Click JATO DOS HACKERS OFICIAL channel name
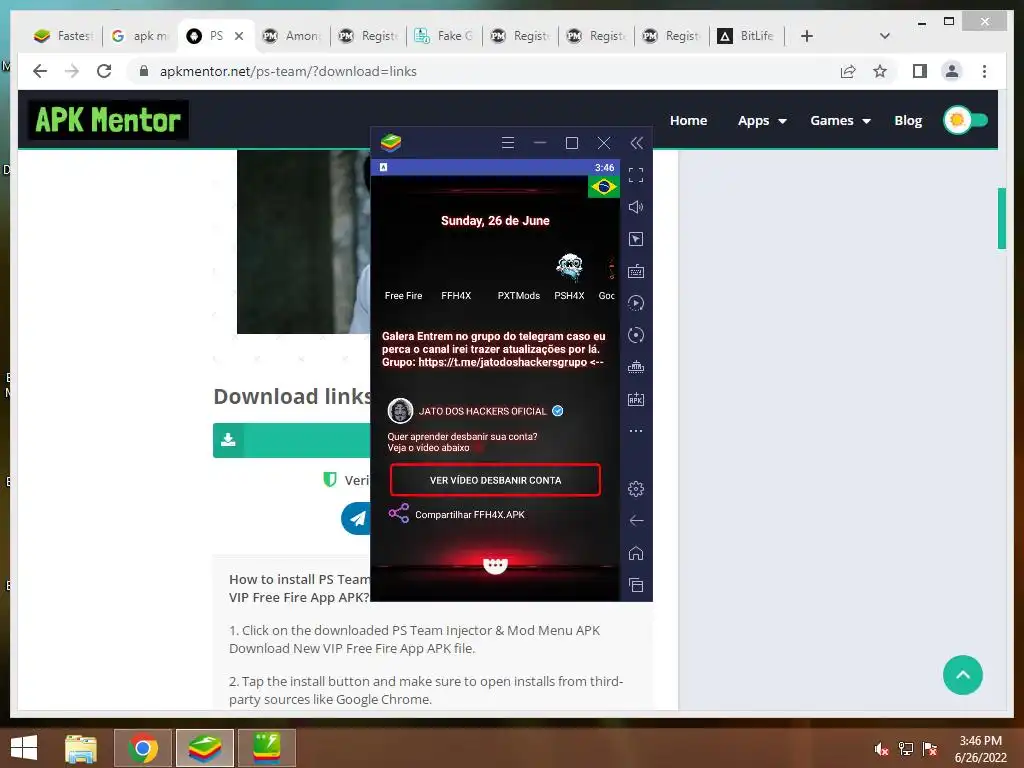The image size is (1024, 768). coord(482,411)
